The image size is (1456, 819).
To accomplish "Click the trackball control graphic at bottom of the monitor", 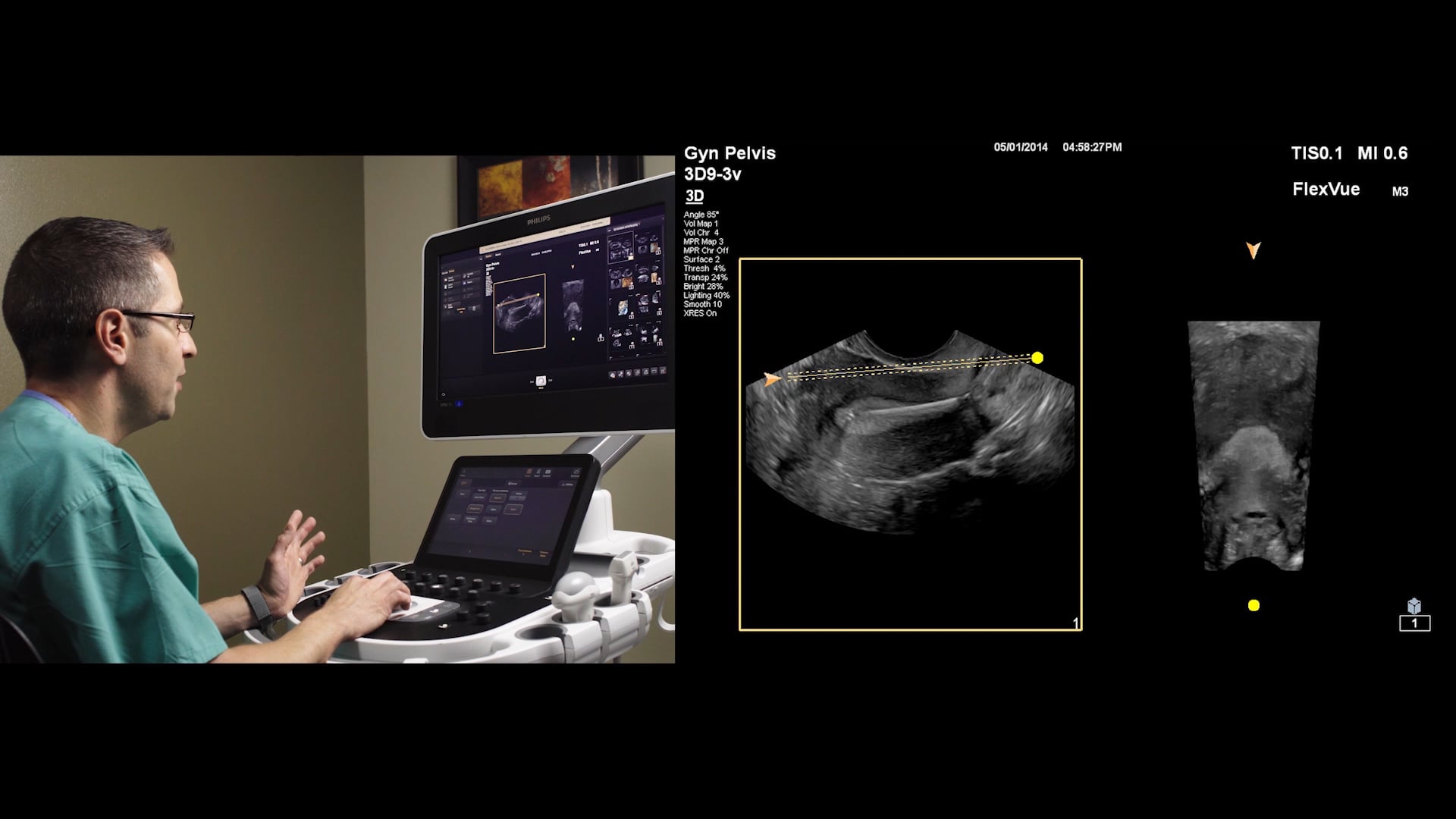I will click(x=541, y=381).
